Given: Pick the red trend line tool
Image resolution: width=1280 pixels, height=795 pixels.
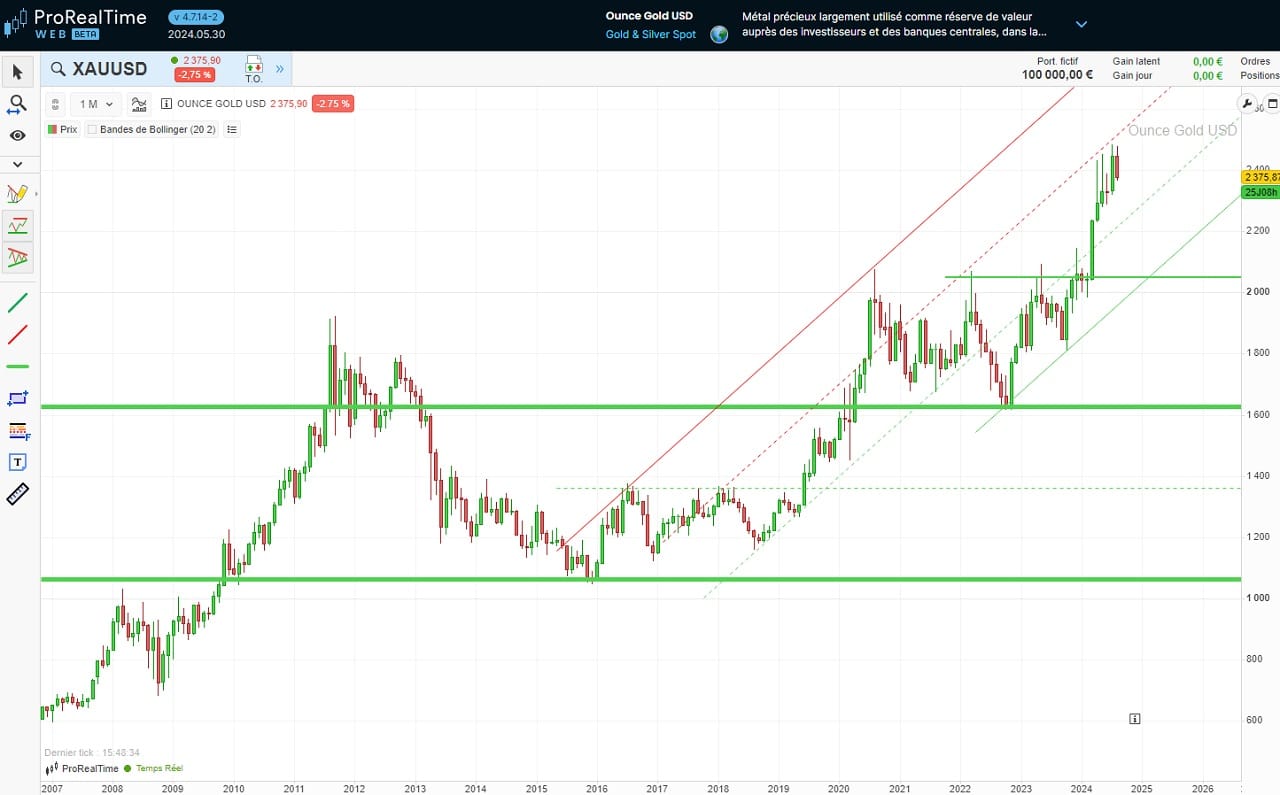Looking at the screenshot, I should [x=17, y=334].
